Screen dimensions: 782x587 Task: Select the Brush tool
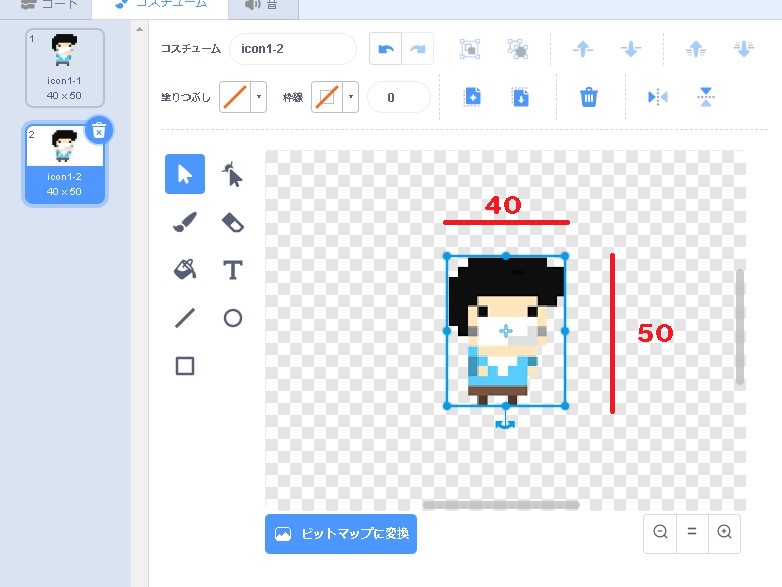click(x=185, y=222)
